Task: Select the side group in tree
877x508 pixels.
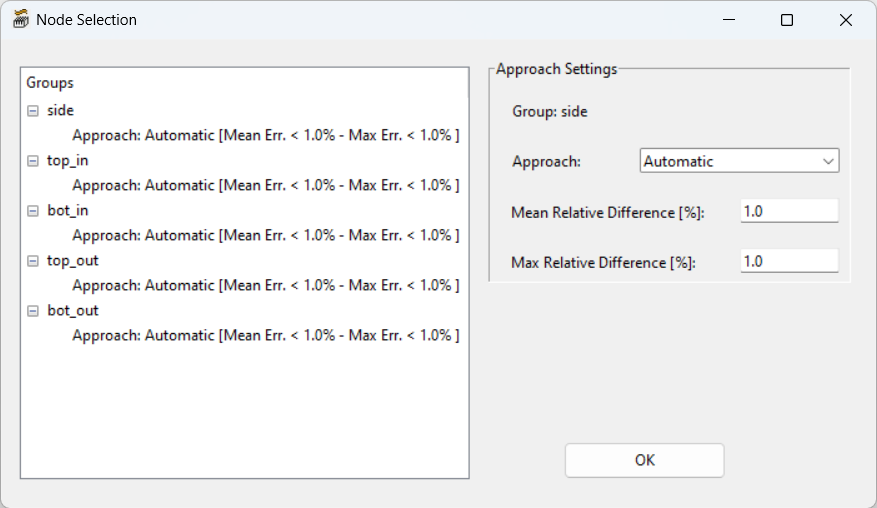Action: (60, 110)
